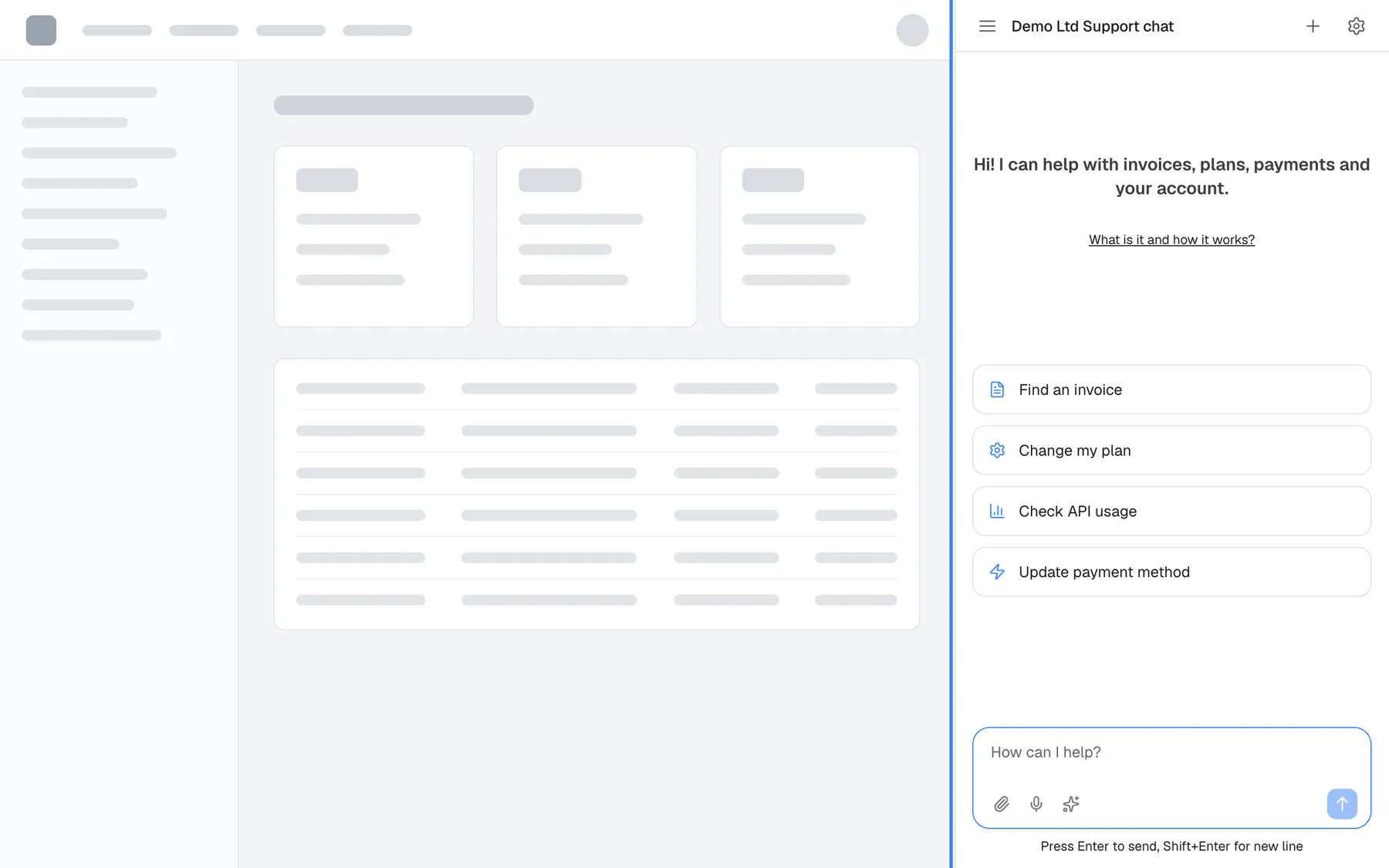The height and width of the screenshot is (868, 1389).
Task: Start a new chat with plus icon
Action: point(1313,26)
